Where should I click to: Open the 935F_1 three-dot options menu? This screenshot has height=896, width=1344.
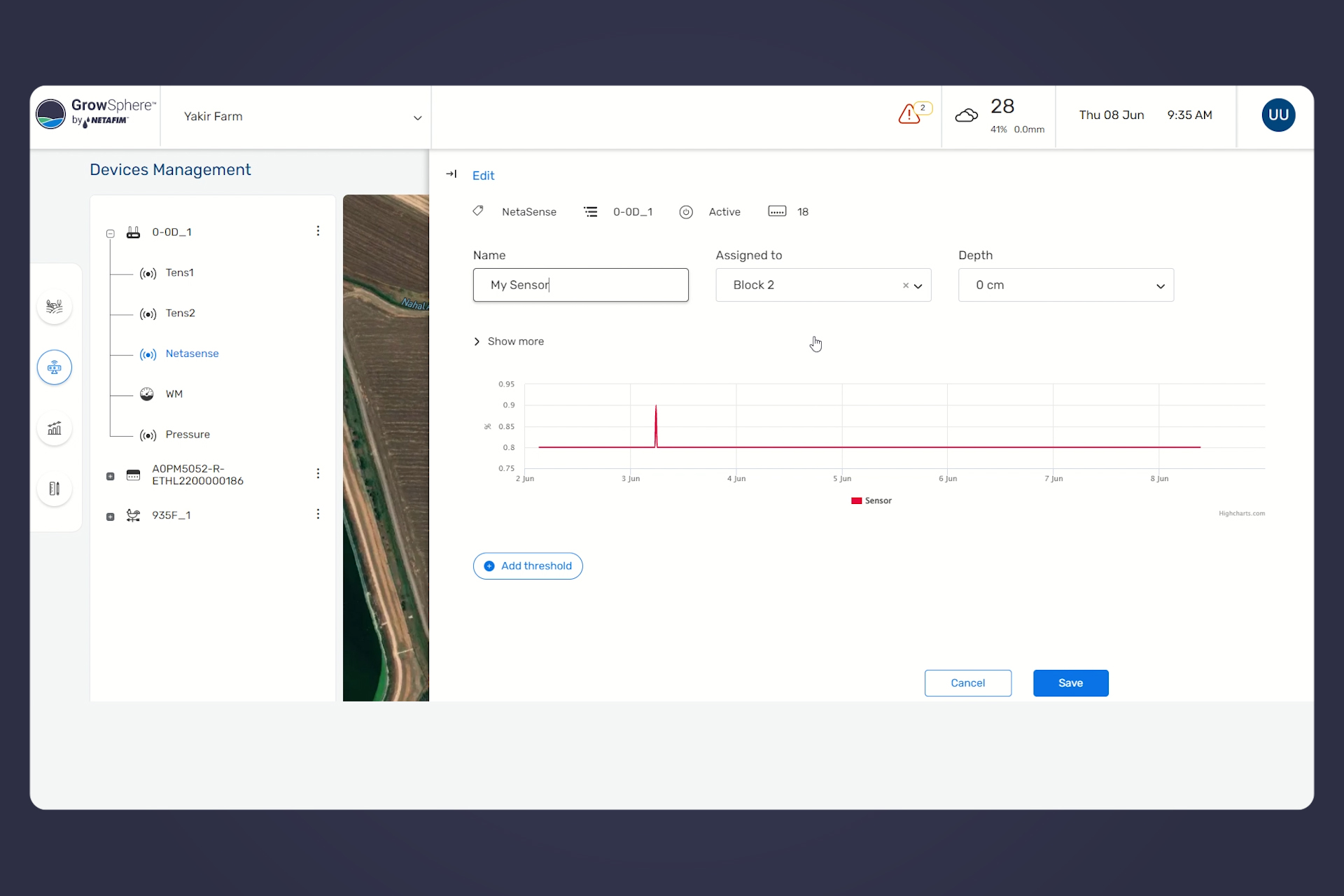coord(318,514)
